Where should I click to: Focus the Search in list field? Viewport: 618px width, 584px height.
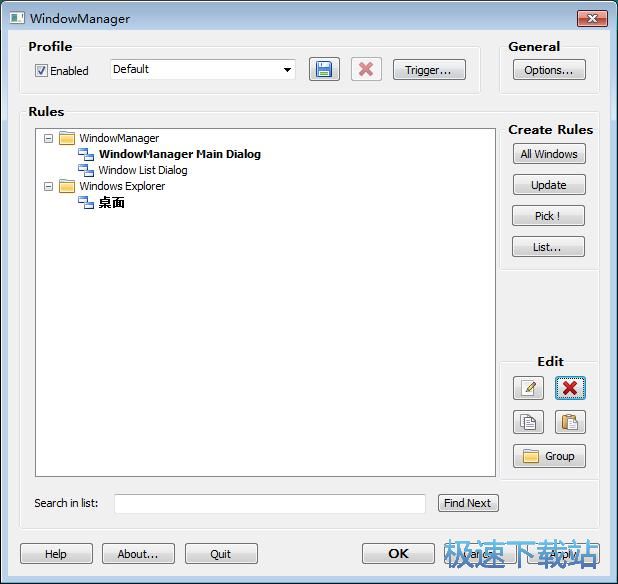point(270,504)
